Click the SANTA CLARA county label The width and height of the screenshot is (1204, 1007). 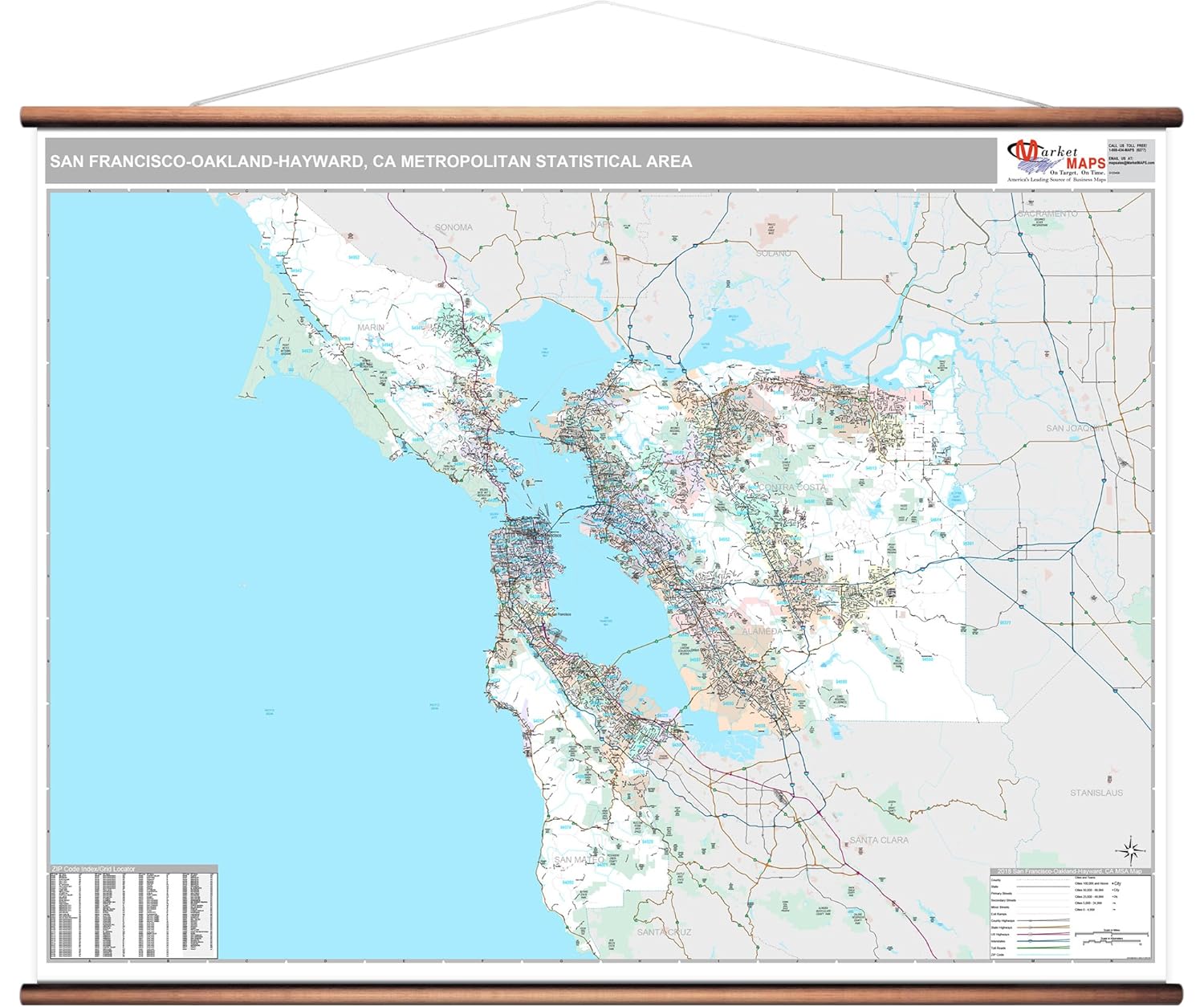[879, 840]
